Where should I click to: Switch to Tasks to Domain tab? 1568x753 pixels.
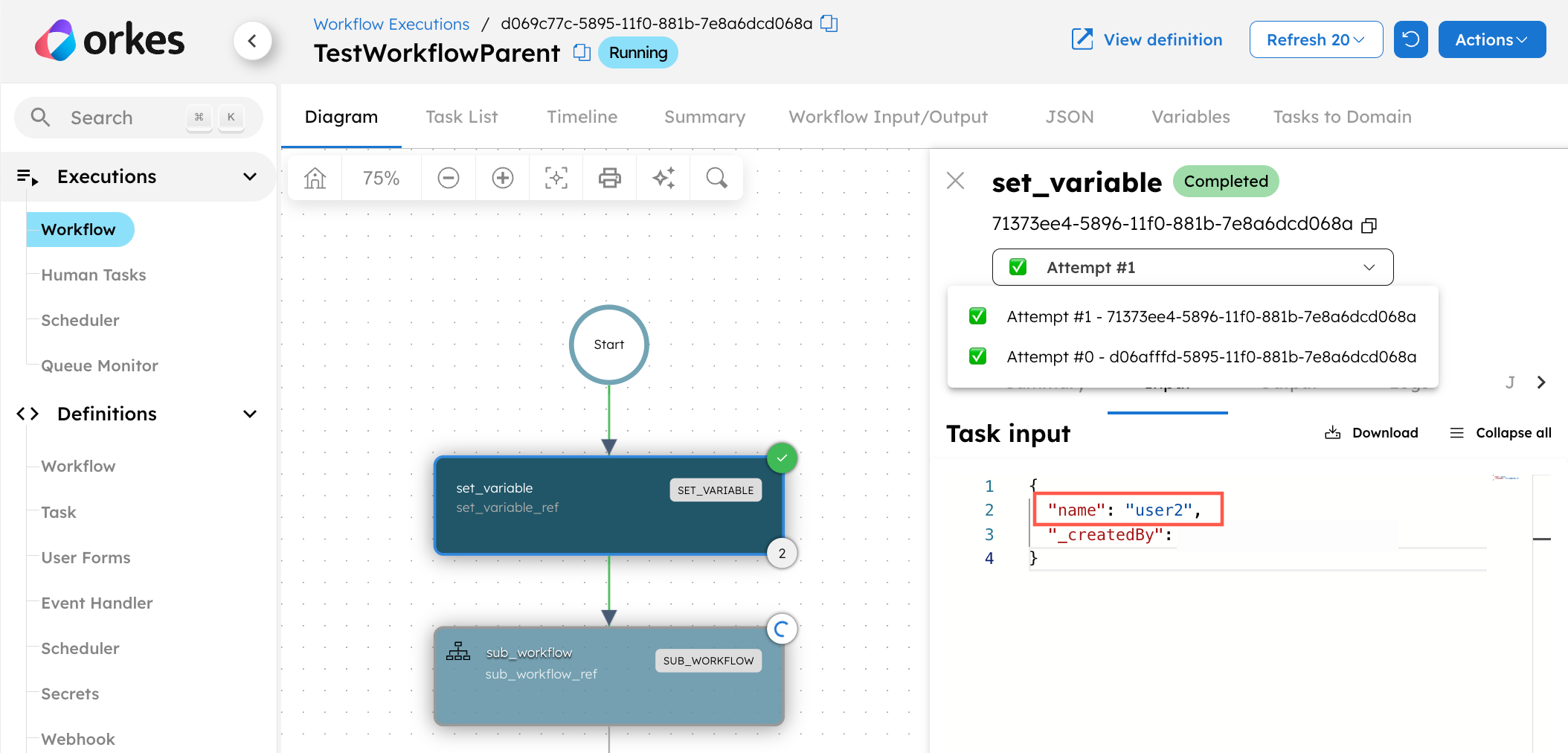click(1342, 117)
